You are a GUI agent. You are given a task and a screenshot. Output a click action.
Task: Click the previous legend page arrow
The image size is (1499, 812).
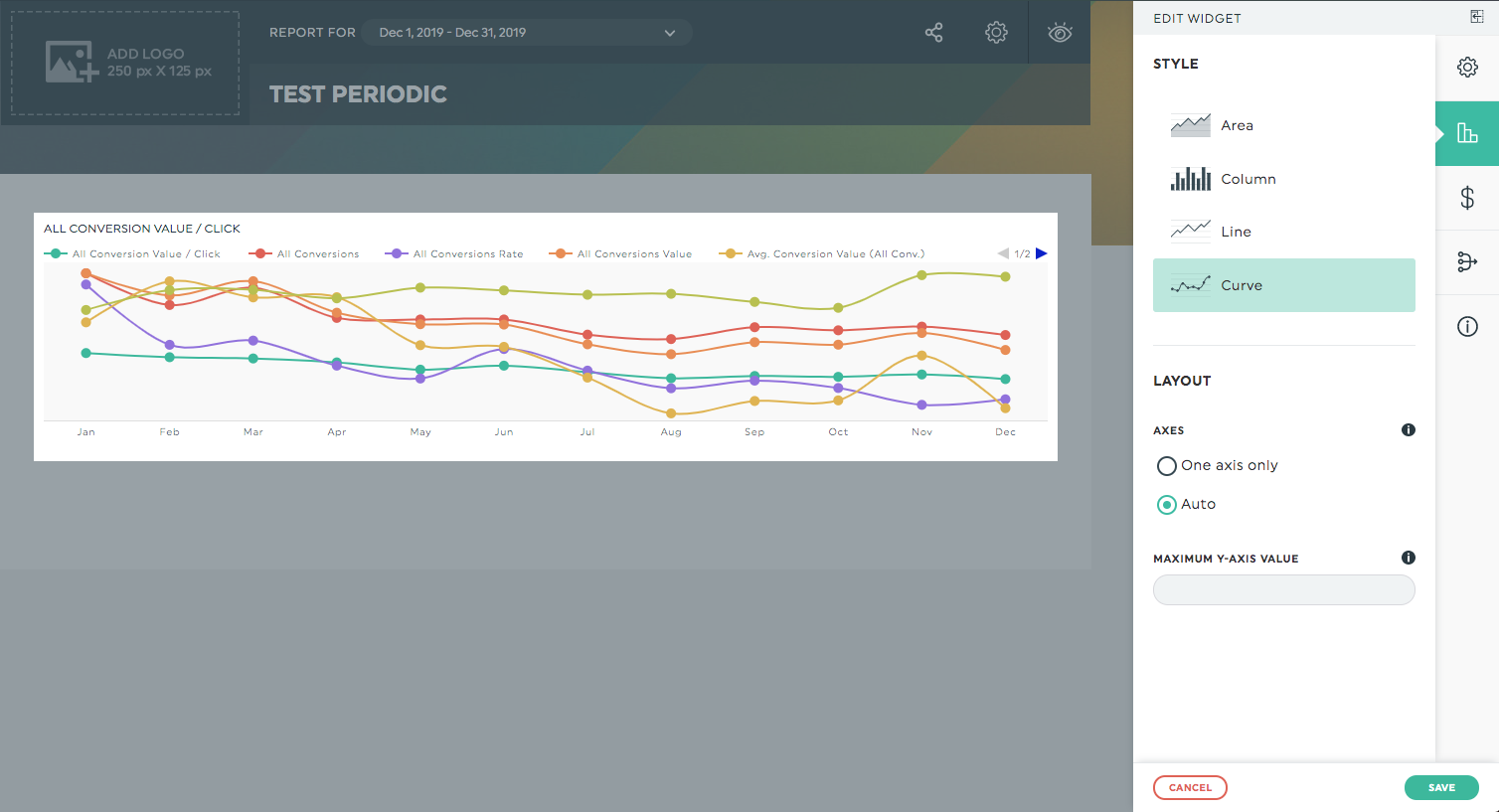pos(1003,253)
